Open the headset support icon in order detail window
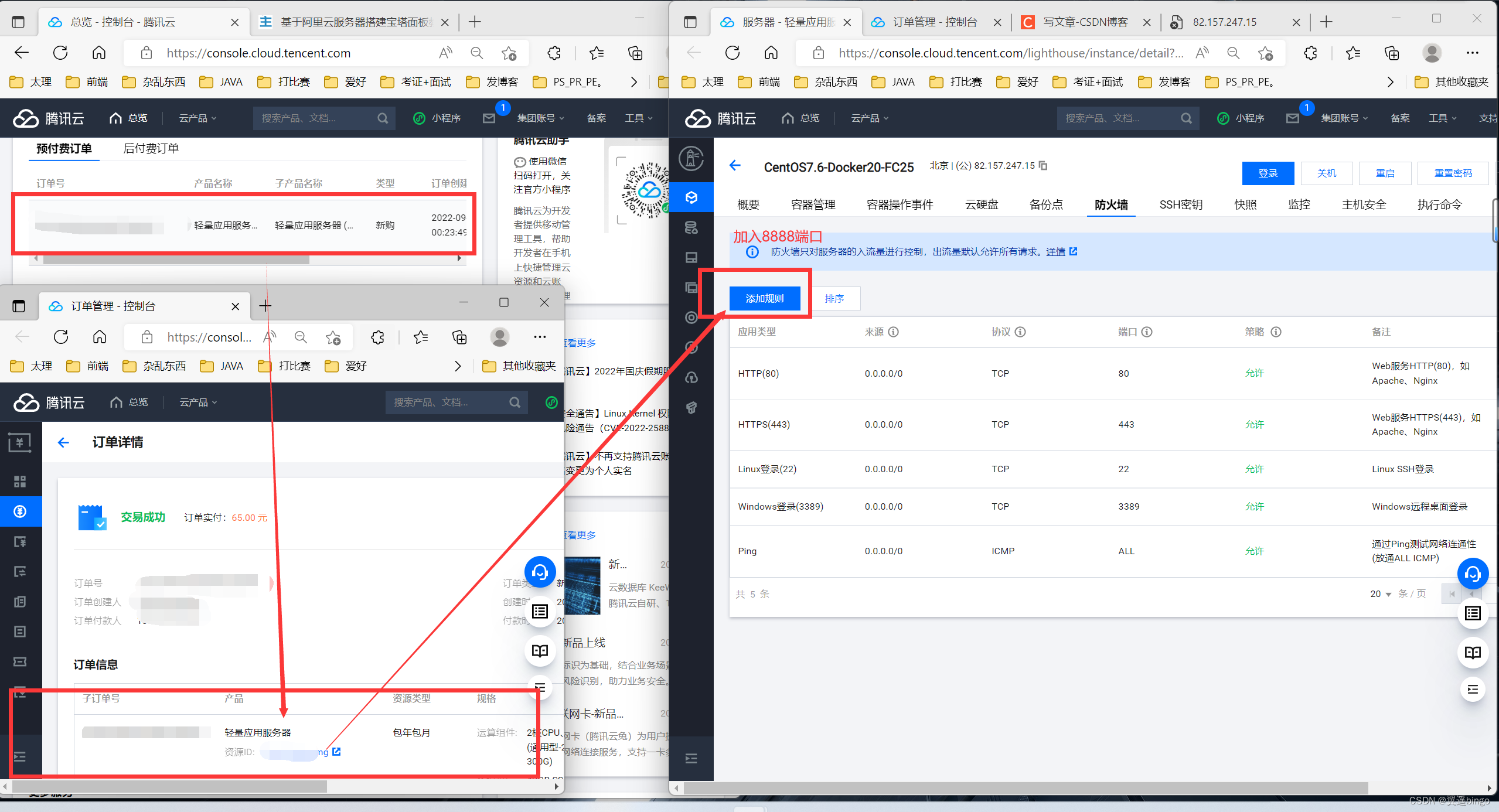1499x812 pixels. tap(540, 572)
